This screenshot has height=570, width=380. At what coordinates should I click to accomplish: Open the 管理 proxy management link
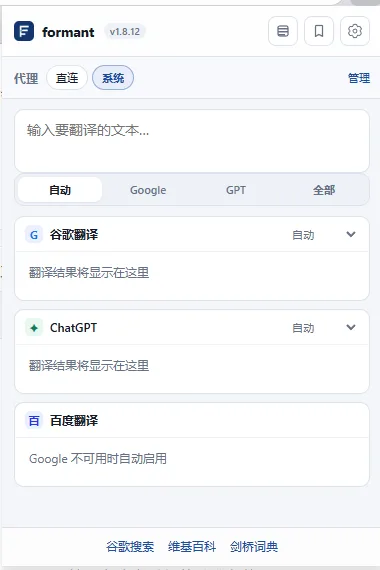359,78
